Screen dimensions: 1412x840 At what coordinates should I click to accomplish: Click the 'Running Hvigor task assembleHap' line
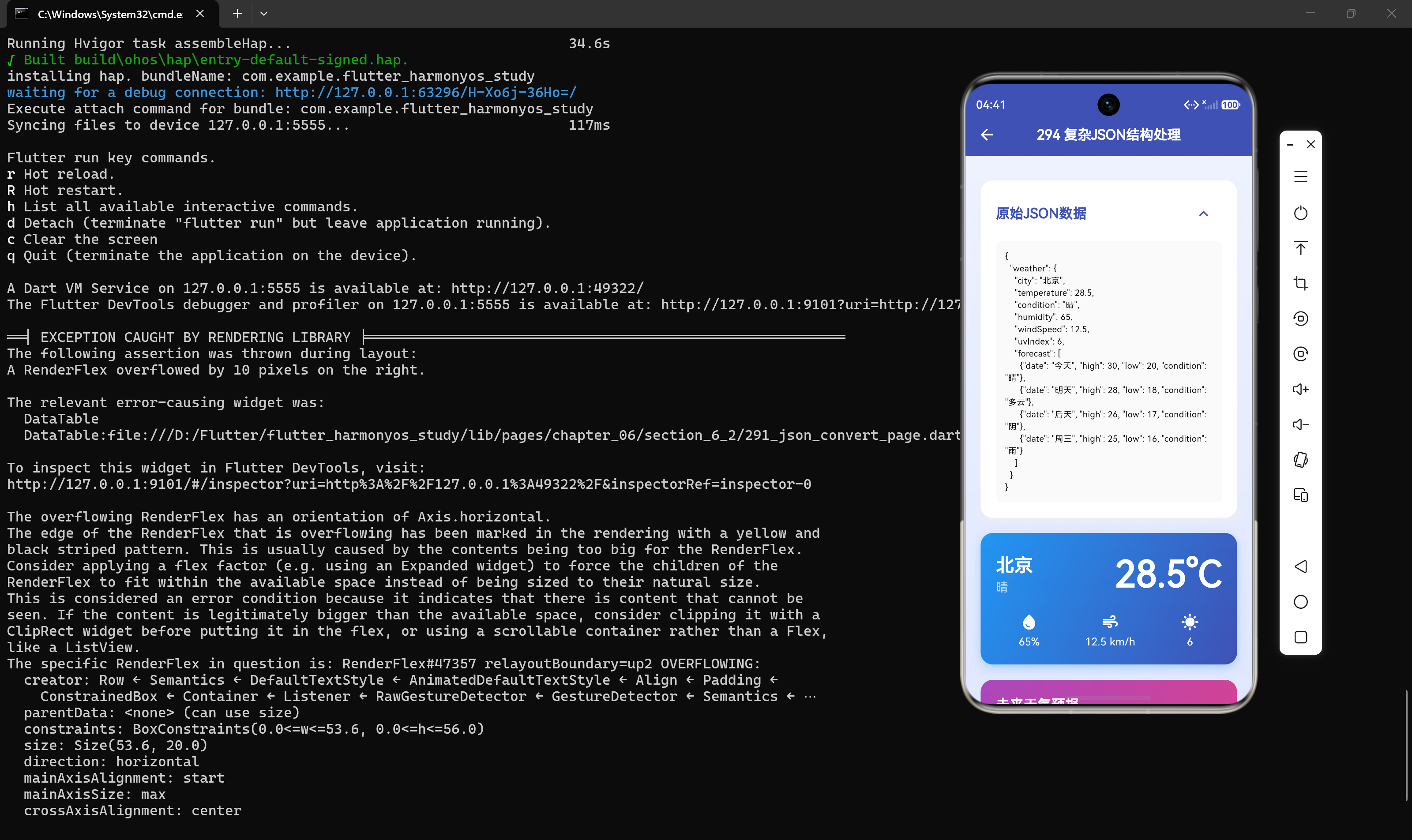(x=148, y=43)
